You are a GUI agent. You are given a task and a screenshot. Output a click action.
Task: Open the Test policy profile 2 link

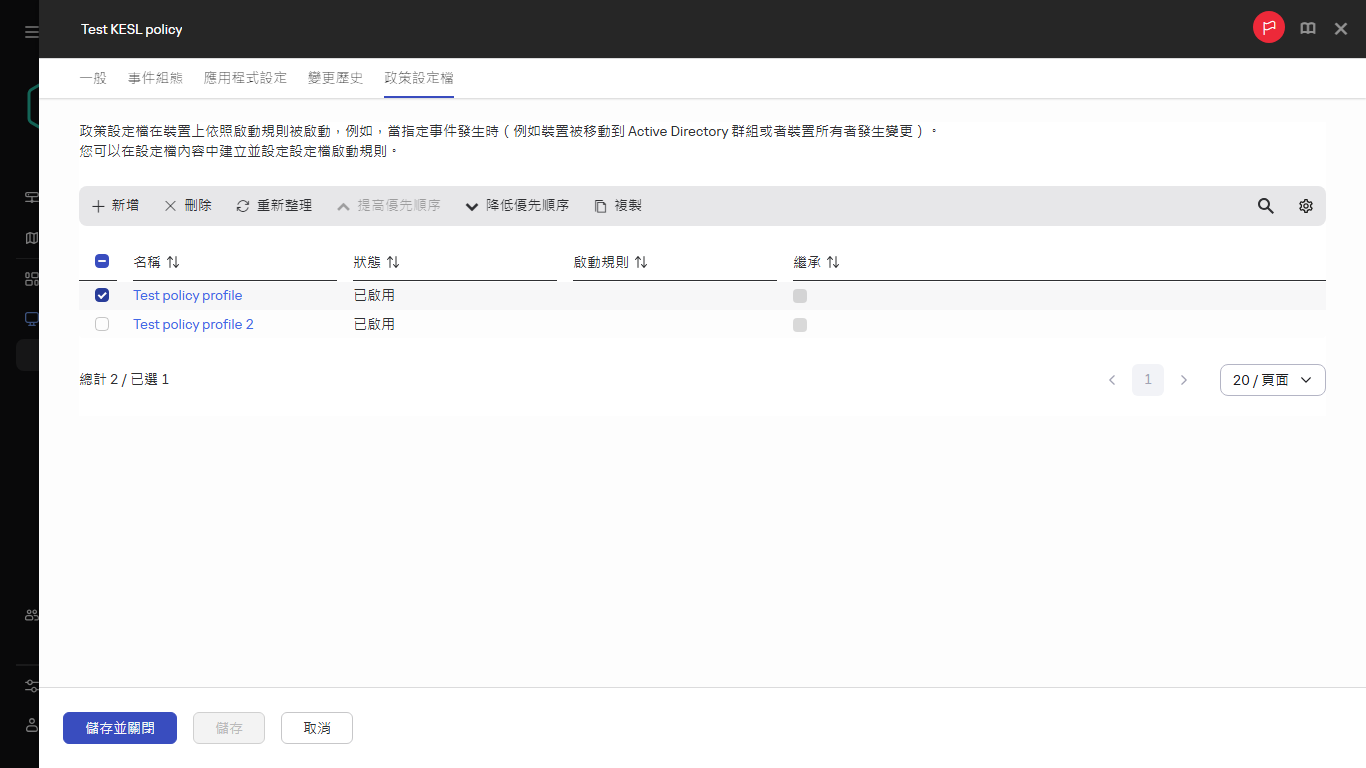193,324
